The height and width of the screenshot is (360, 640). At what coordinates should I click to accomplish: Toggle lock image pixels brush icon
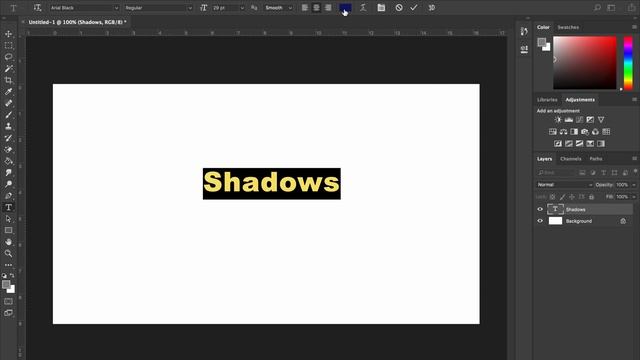562,197
